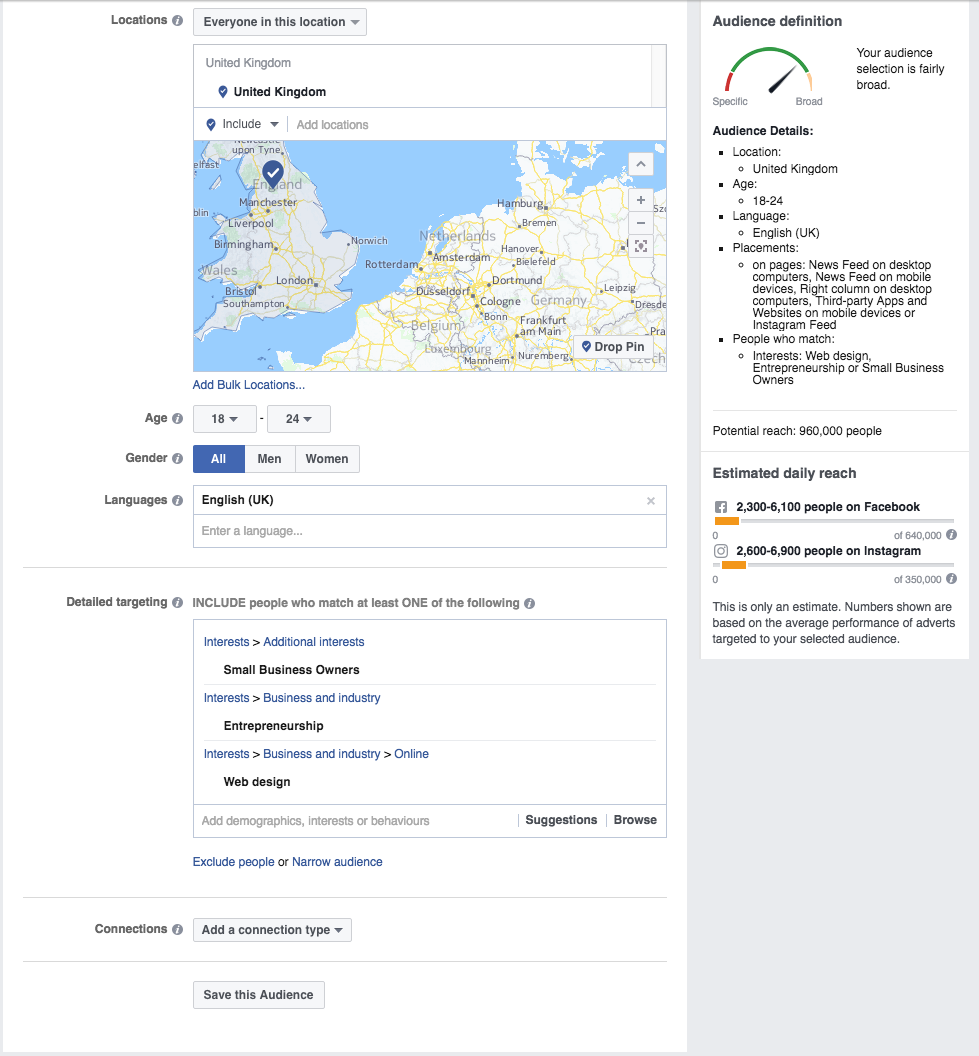979x1056 pixels.
Task: Click the map fullscreen icon
Action: point(641,246)
